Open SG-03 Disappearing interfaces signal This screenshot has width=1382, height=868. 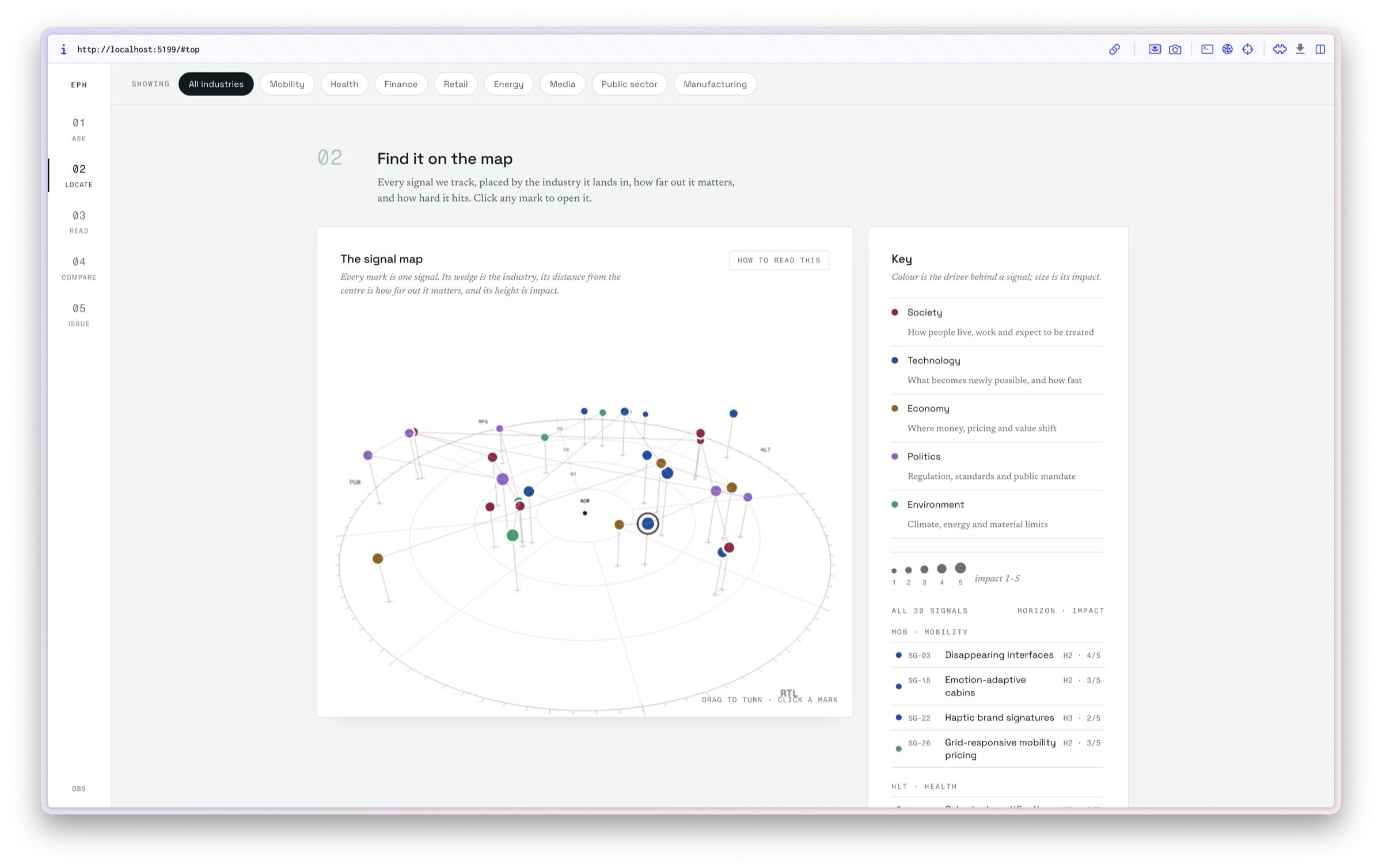tap(998, 655)
